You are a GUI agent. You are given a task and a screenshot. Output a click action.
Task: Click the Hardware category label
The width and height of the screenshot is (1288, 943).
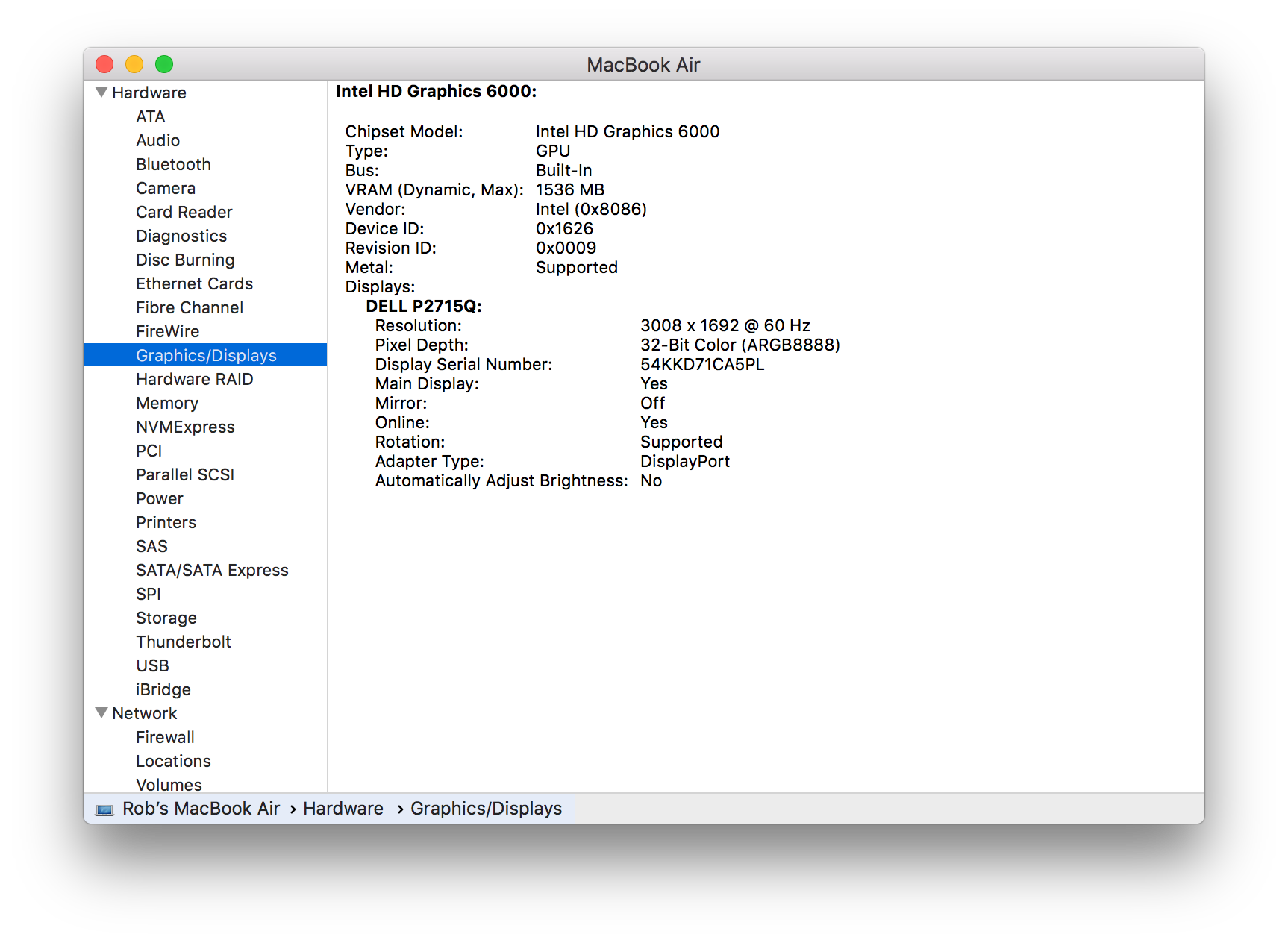pos(149,93)
